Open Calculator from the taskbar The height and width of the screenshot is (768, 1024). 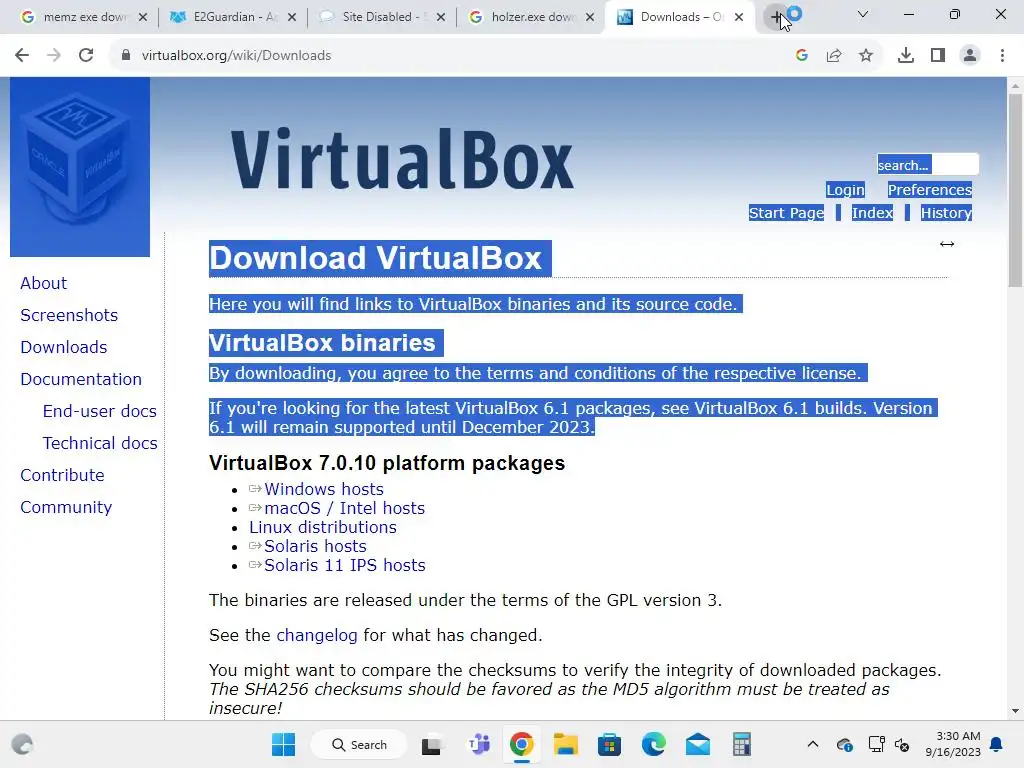pos(741,744)
